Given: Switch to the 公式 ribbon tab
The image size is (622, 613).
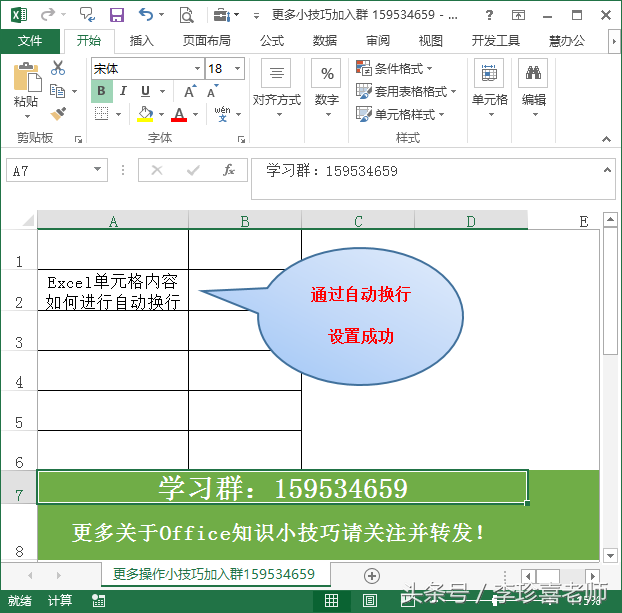Looking at the screenshot, I should click(272, 41).
